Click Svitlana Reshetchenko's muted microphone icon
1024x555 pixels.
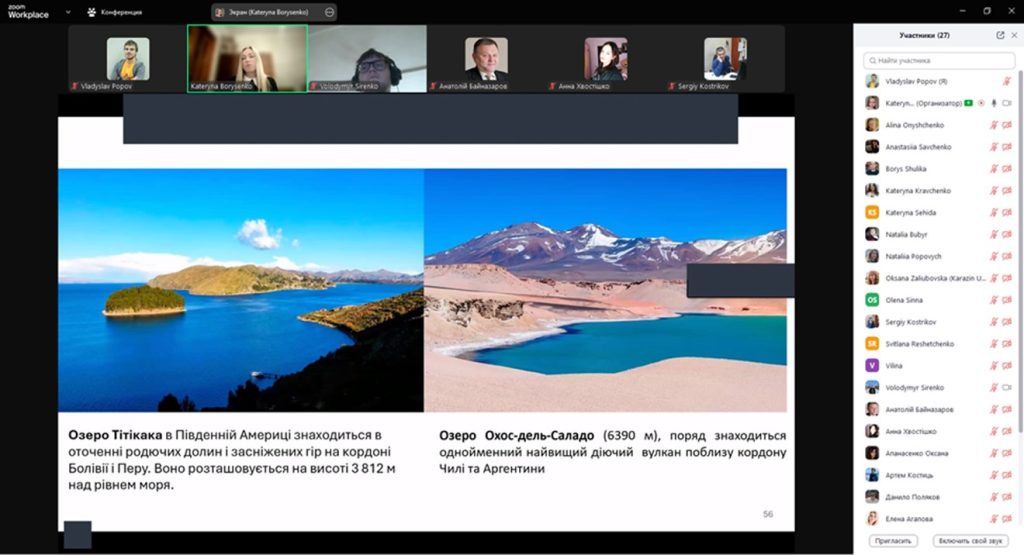994,343
